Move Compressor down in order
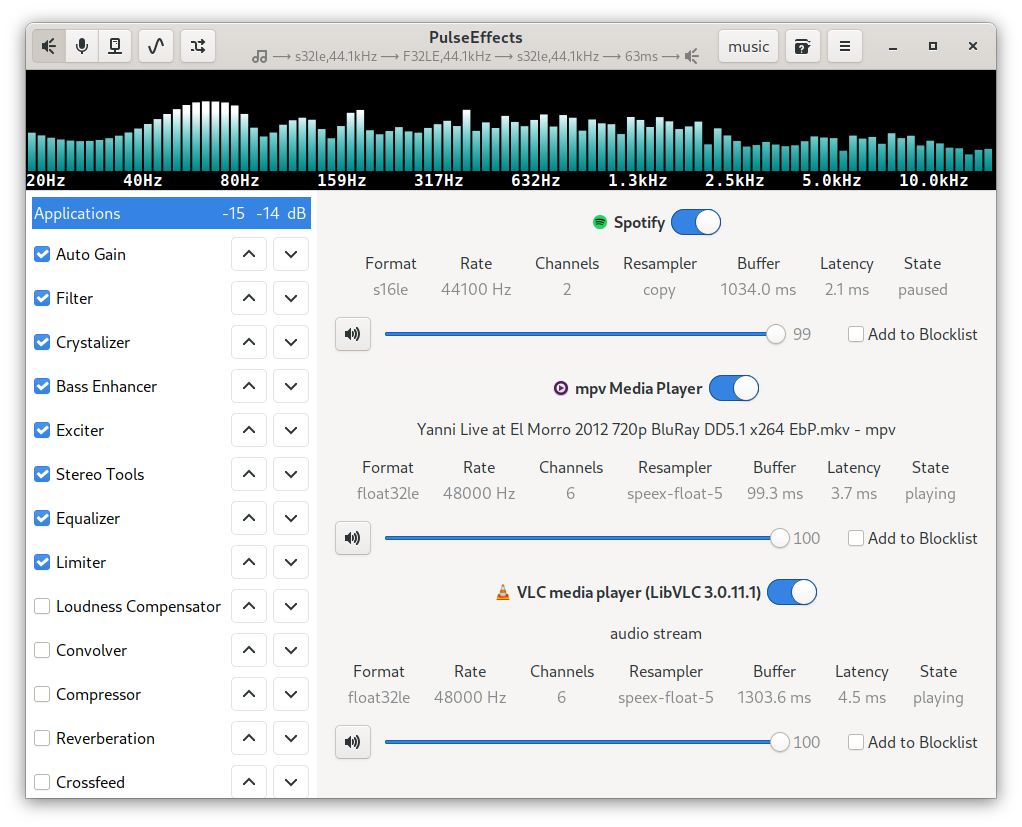 point(291,694)
